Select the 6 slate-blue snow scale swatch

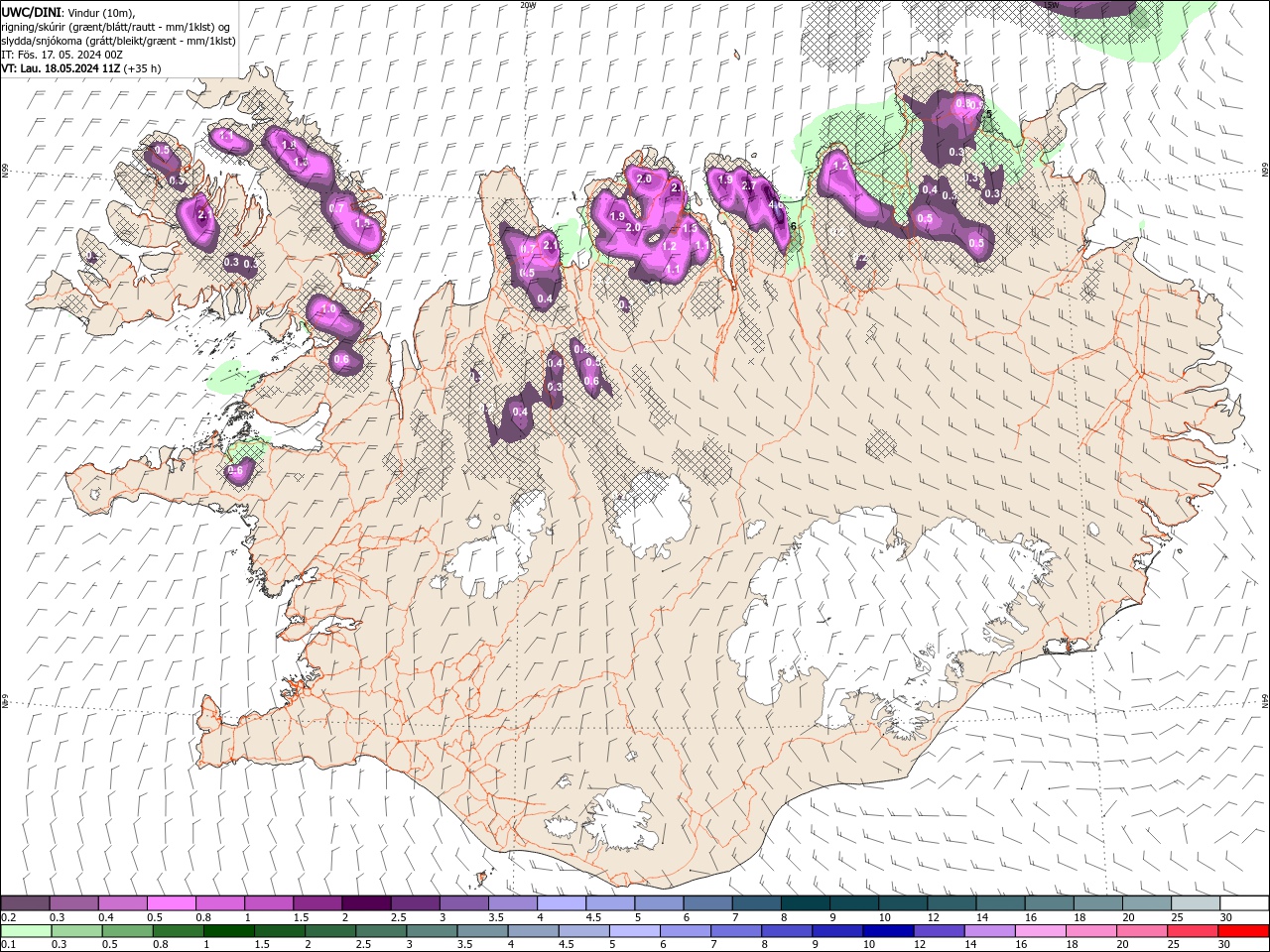[x=707, y=902]
